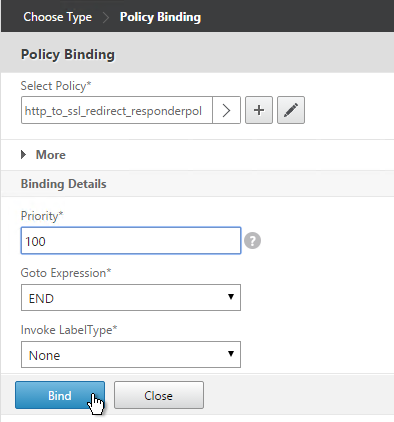Click the Binding Details section header

click(63, 184)
